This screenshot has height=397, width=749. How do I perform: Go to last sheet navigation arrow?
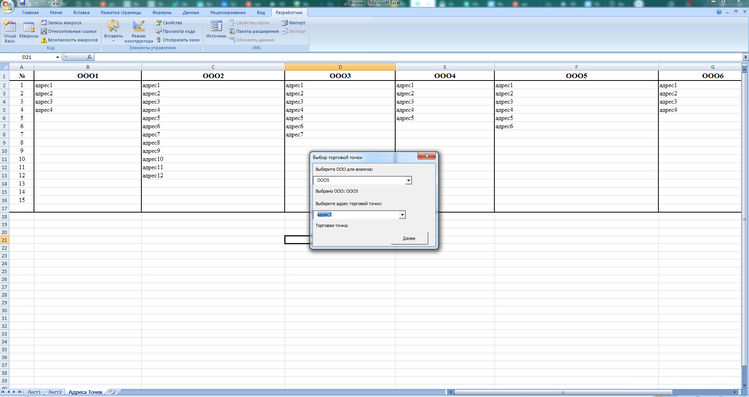pyautogui.click(x=21, y=392)
